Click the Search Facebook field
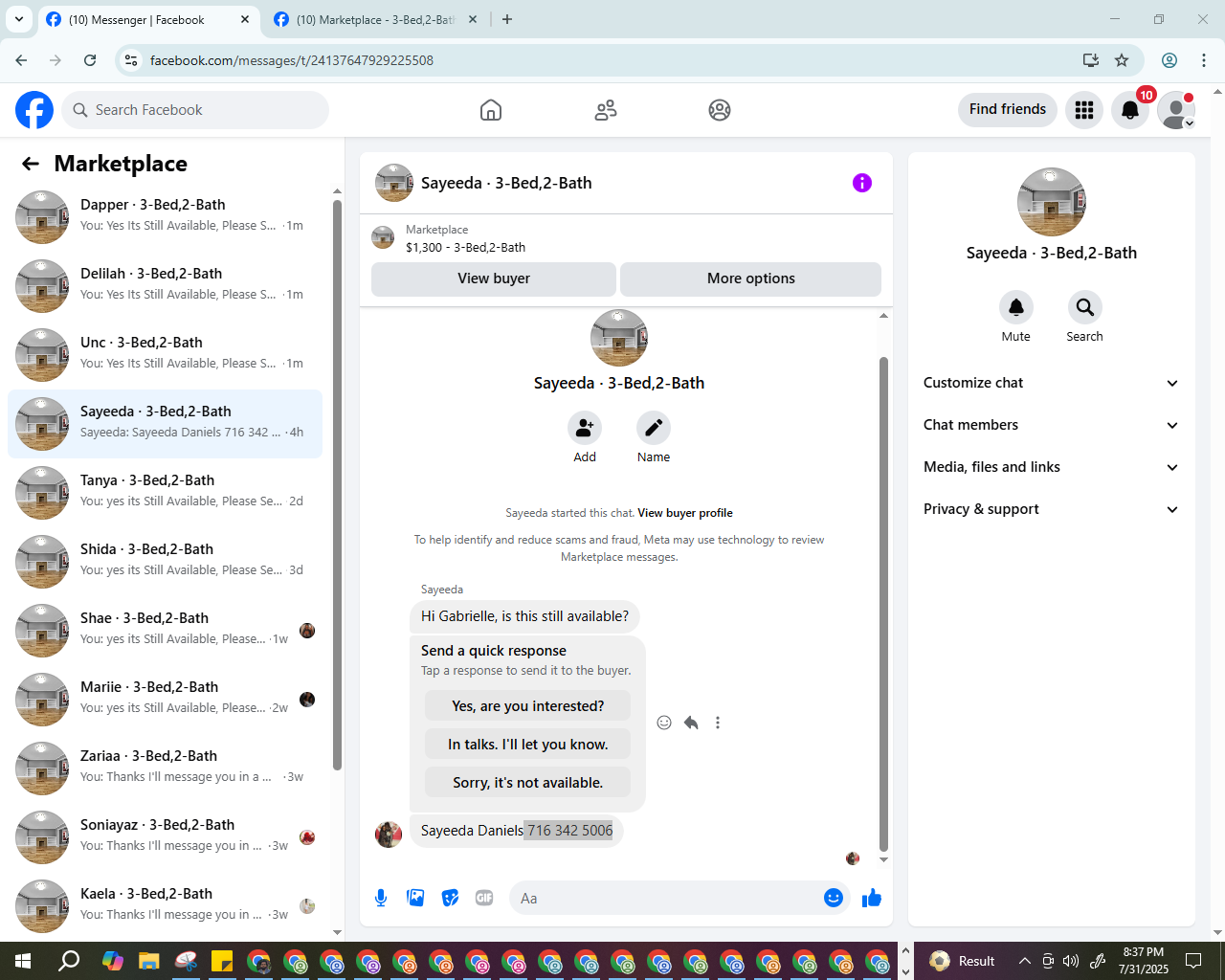Screen dimensions: 1225x980 coord(195,110)
